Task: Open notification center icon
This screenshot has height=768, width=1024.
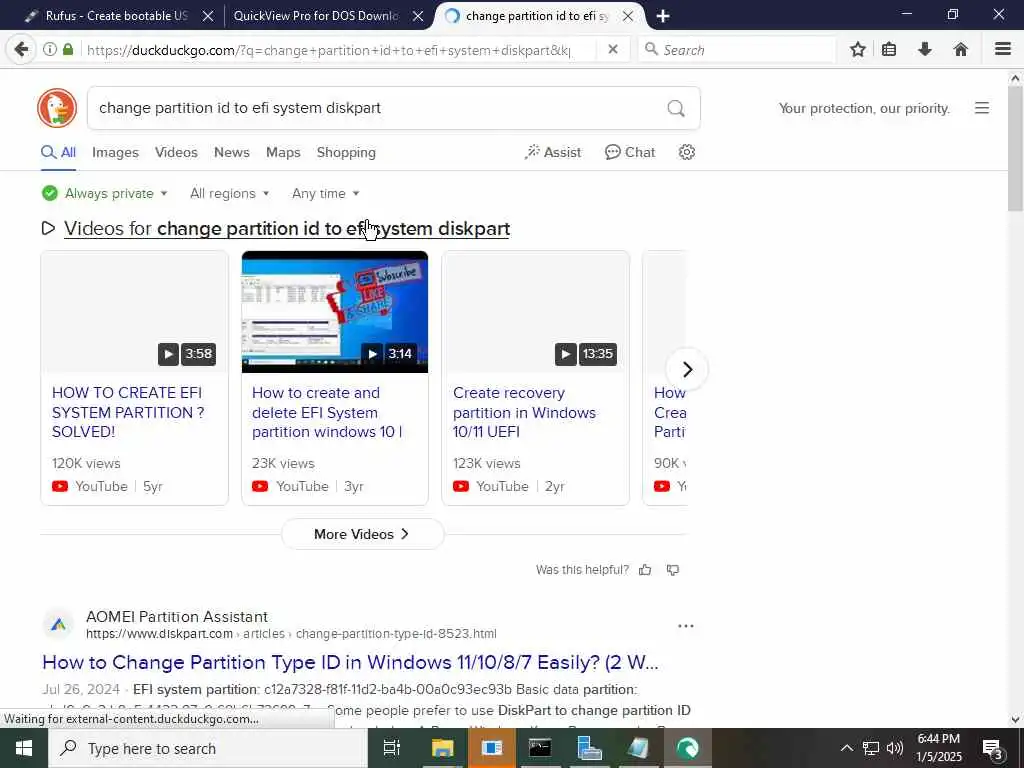Action: click(993, 748)
